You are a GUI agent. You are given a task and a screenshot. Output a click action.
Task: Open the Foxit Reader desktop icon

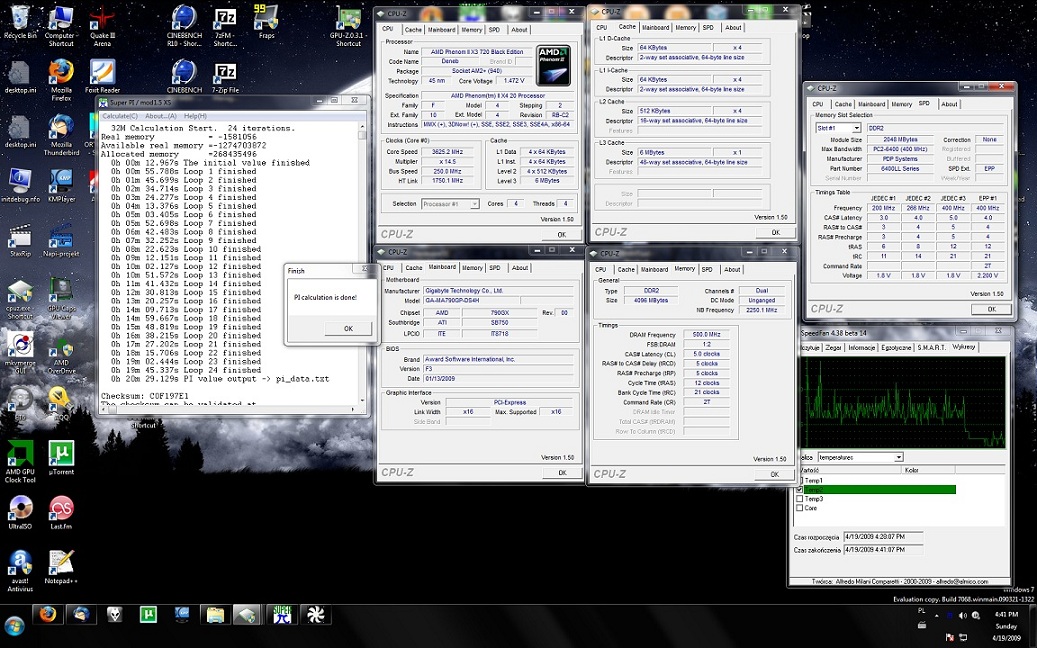point(102,77)
